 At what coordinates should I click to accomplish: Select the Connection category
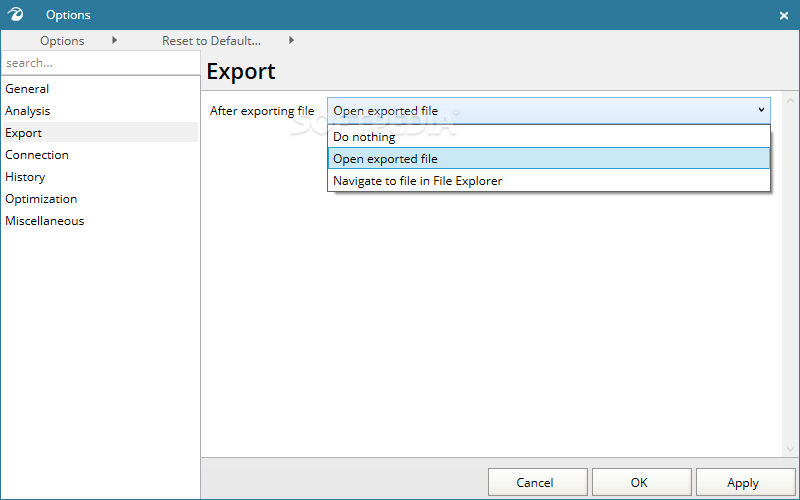point(101,155)
